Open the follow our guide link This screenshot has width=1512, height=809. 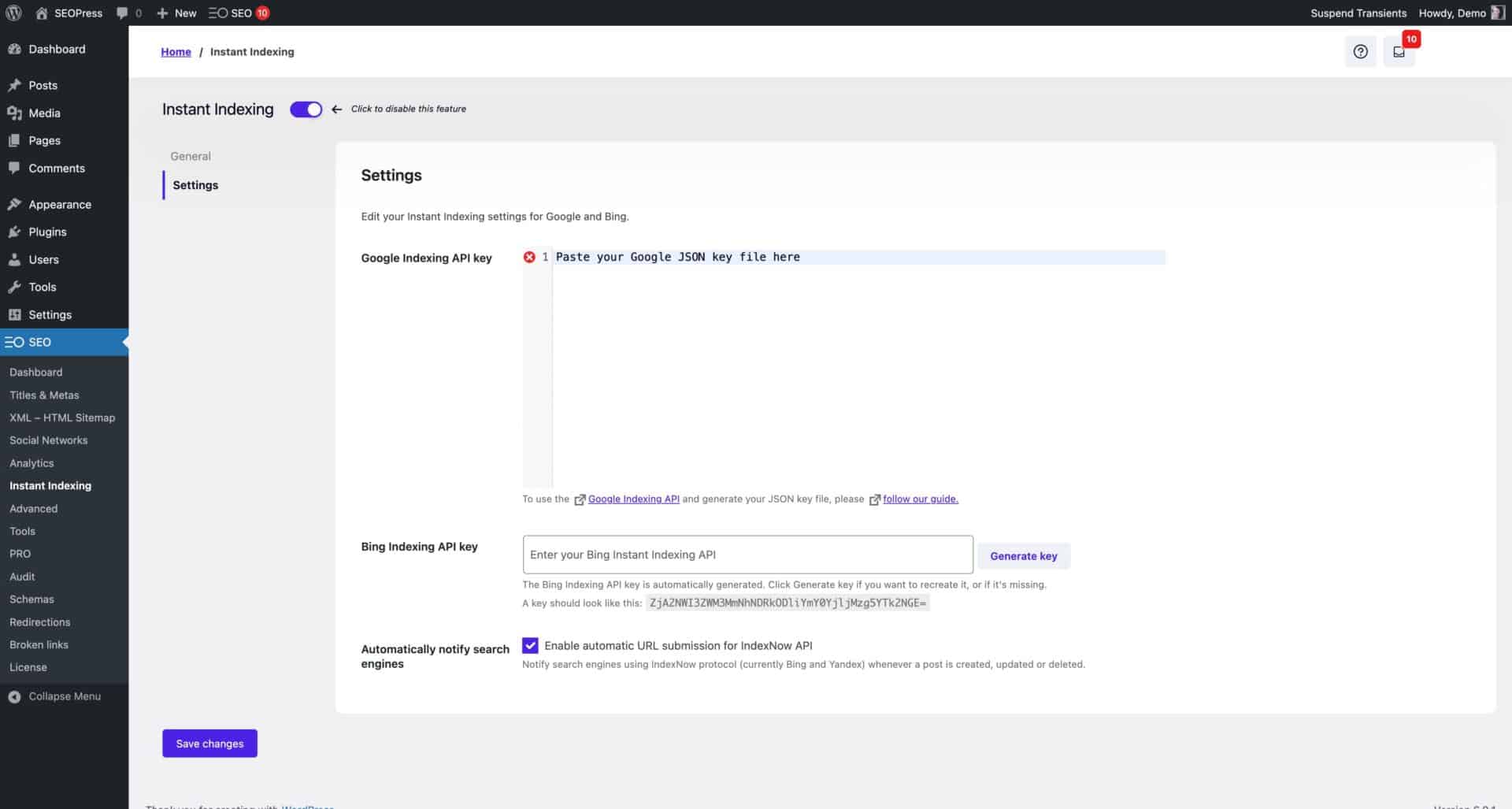pos(921,499)
